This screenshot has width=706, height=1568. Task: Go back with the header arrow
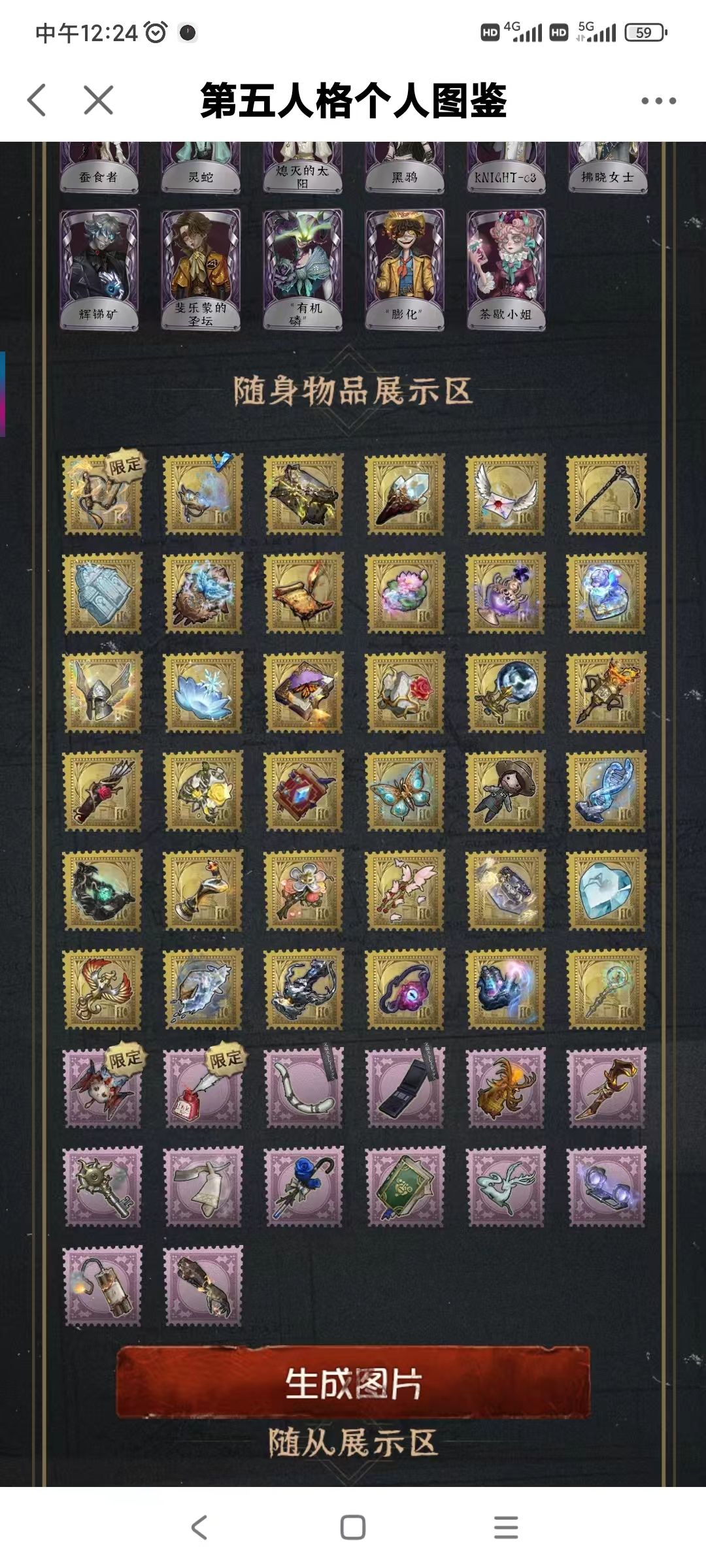click(x=37, y=101)
